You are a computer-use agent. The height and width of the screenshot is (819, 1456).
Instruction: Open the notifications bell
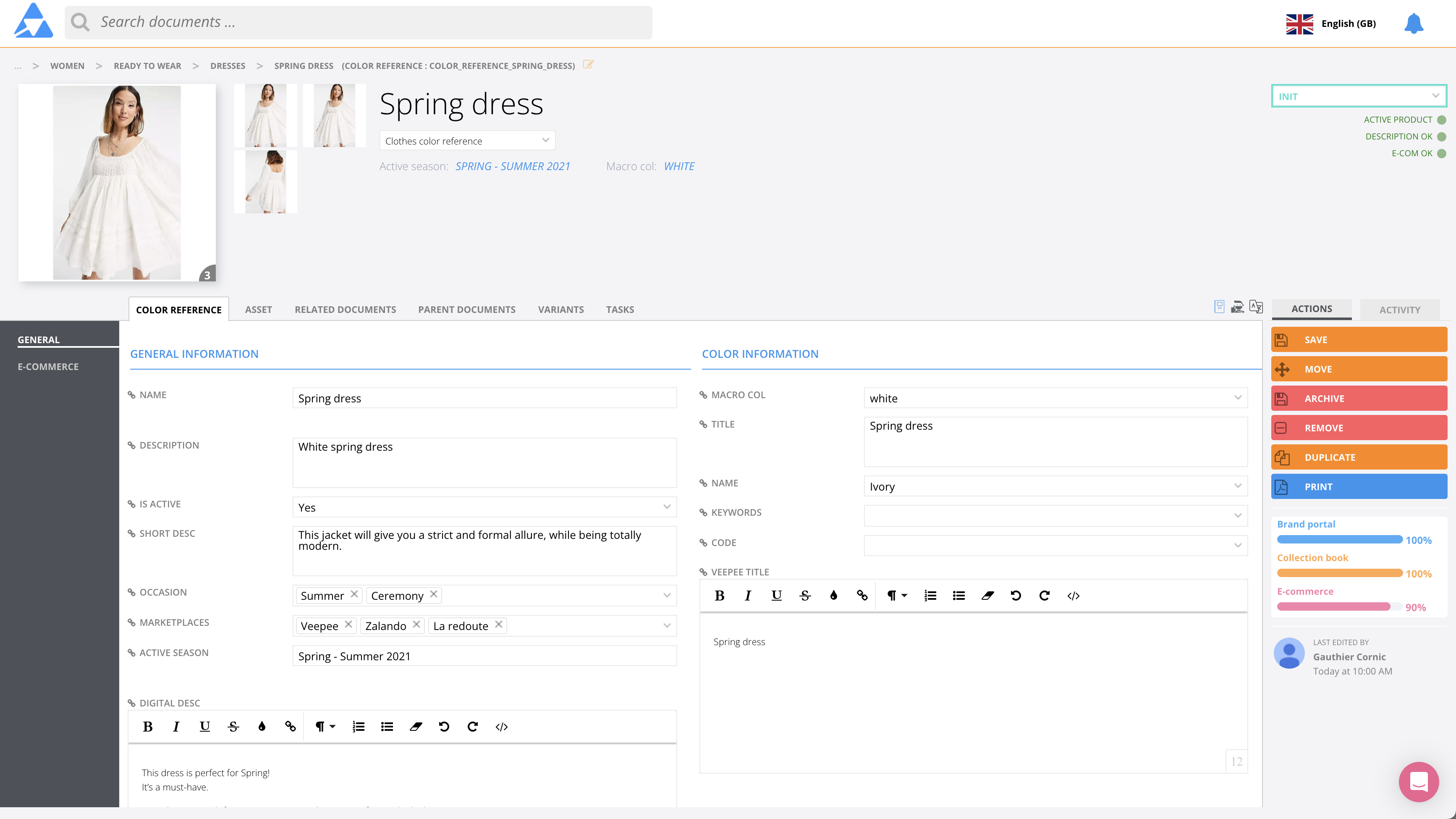(x=1413, y=23)
